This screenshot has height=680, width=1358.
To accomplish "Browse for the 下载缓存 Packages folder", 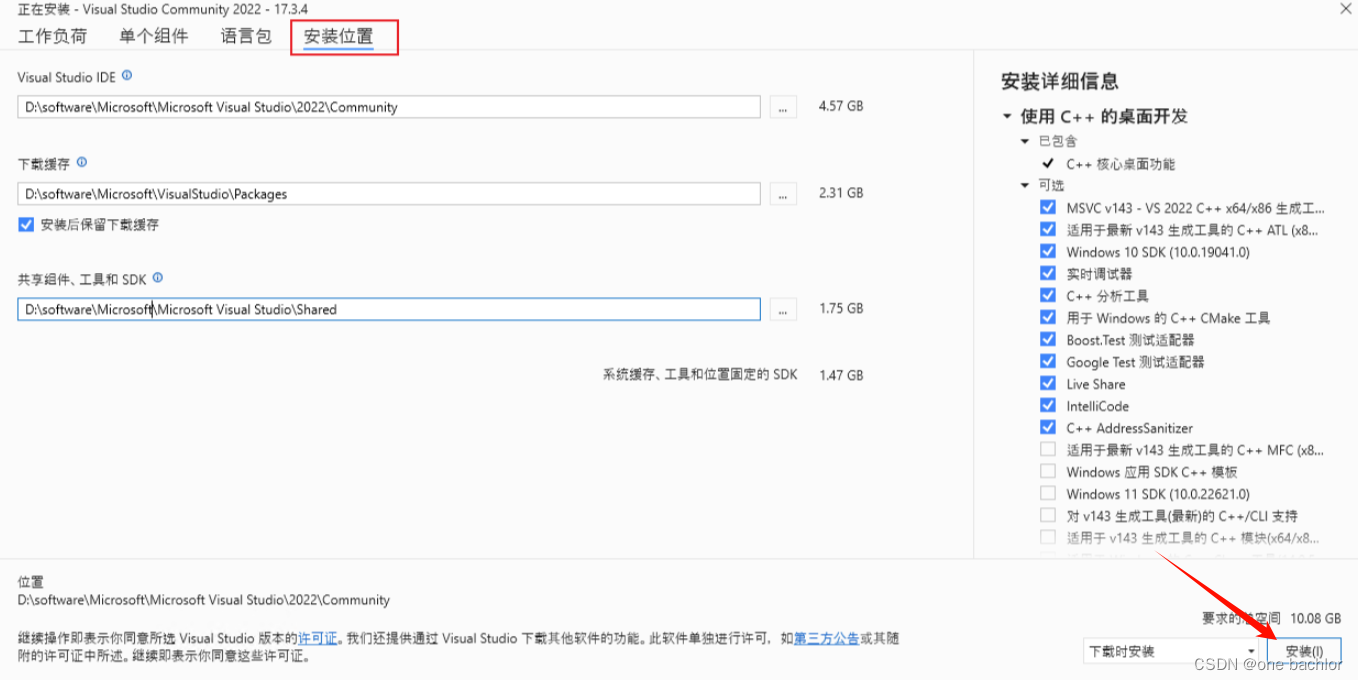I will click(x=783, y=194).
